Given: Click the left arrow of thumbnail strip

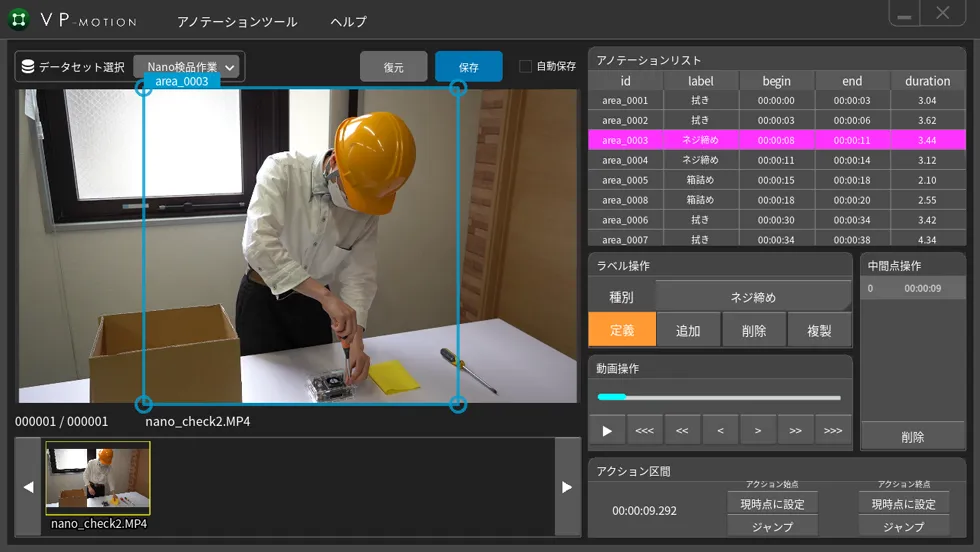Looking at the screenshot, I should [x=28, y=487].
